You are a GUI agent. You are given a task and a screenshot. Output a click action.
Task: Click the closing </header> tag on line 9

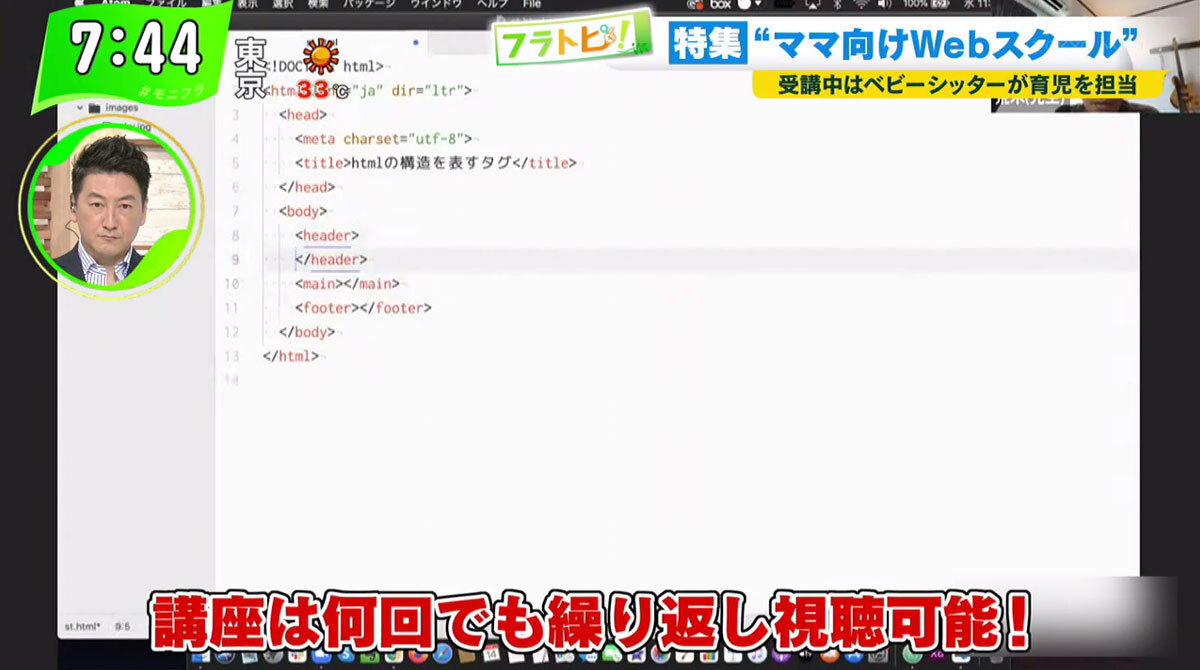pos(331,260)
